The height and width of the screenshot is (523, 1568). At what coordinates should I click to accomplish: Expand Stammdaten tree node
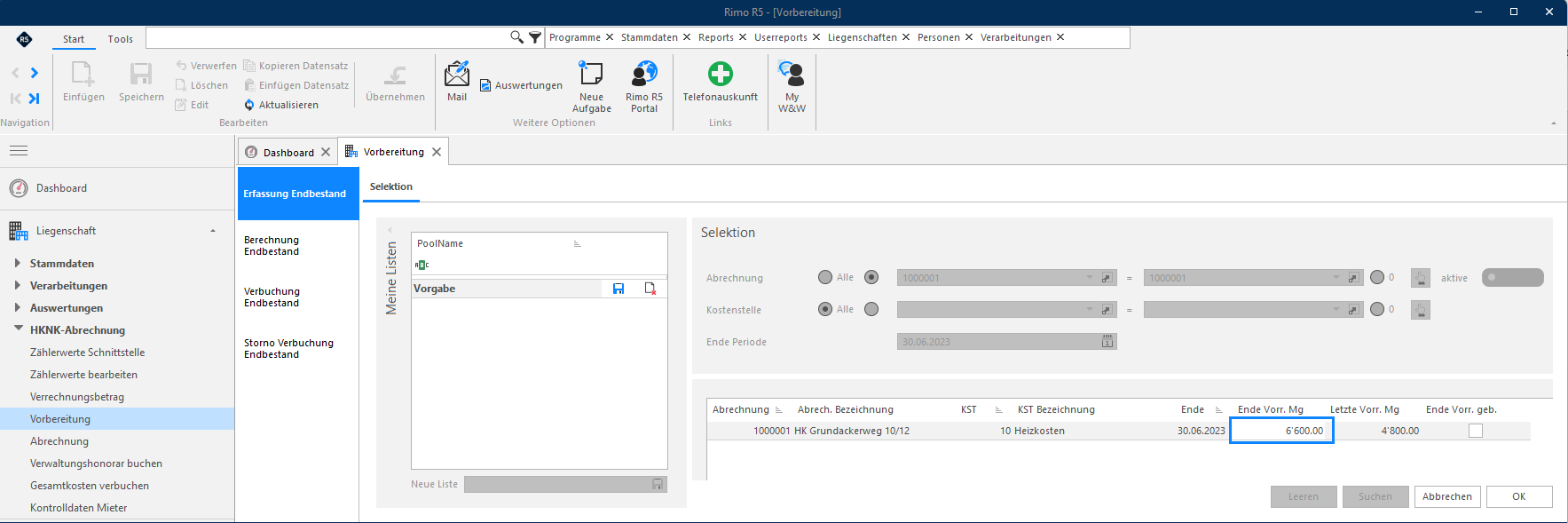click(x=18, y=263)
